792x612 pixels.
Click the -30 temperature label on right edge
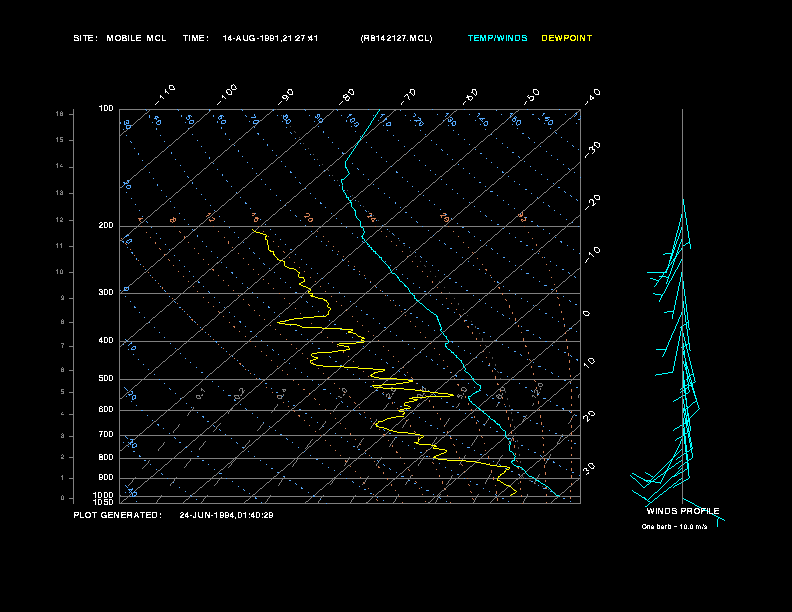pyautogui.click(x=593, y=150)
